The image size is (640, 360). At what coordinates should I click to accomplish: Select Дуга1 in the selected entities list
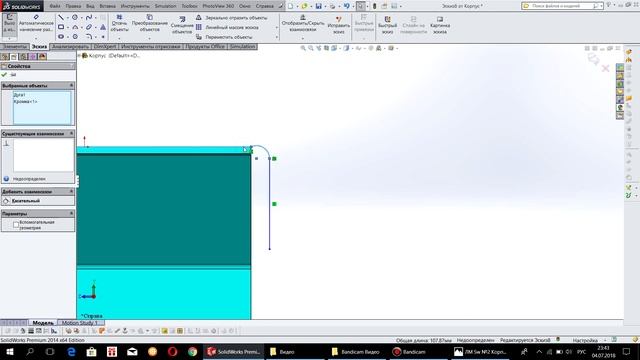click(x=19, y=95)
